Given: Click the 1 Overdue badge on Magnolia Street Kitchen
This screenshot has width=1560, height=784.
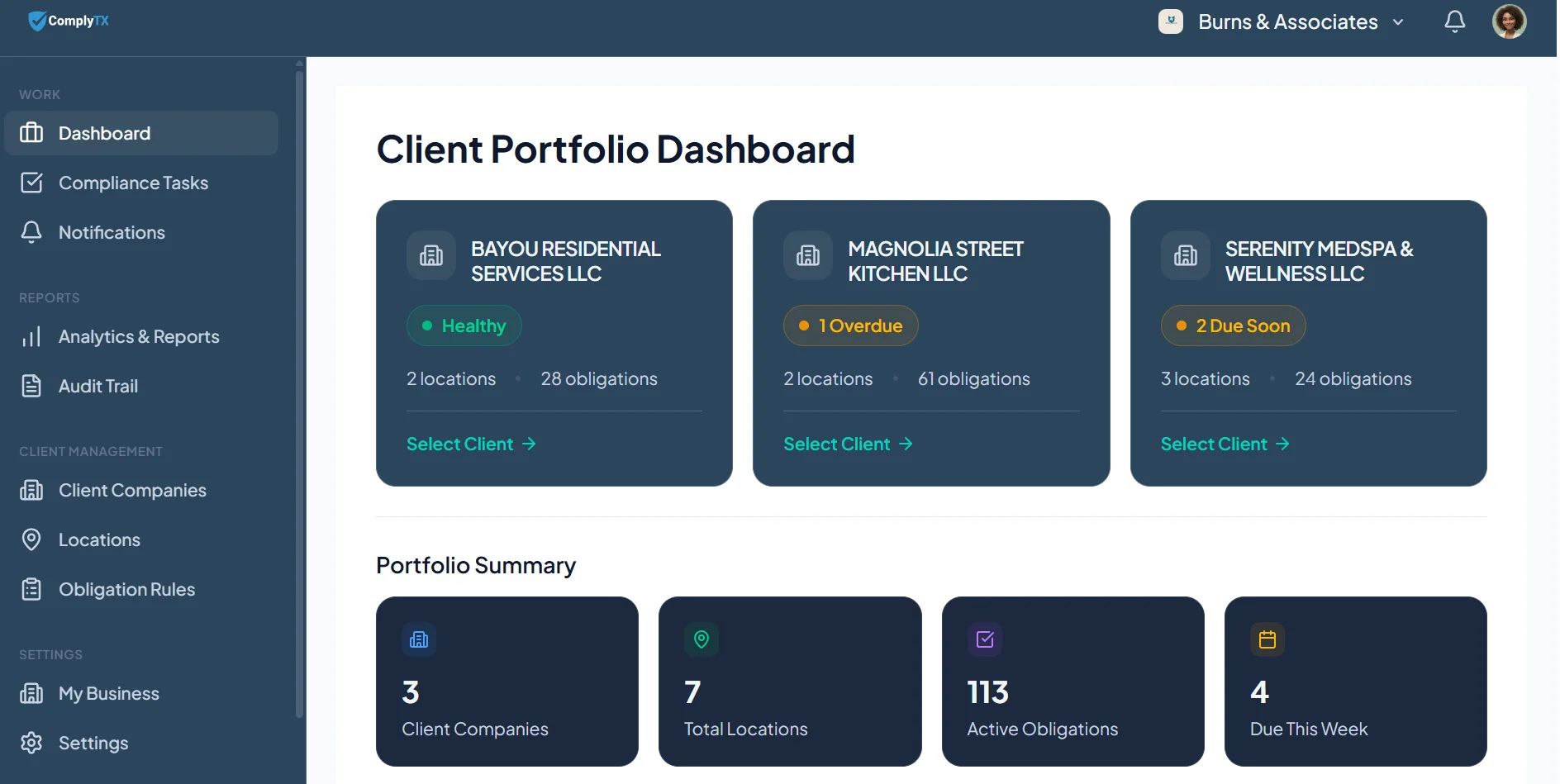Looking at the screenshot, I should click(850, 325).
